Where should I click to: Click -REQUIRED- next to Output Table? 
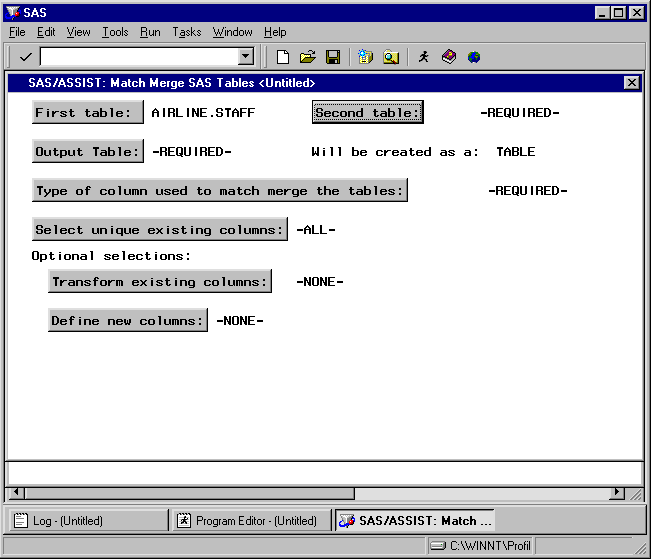tap(192, 152)
